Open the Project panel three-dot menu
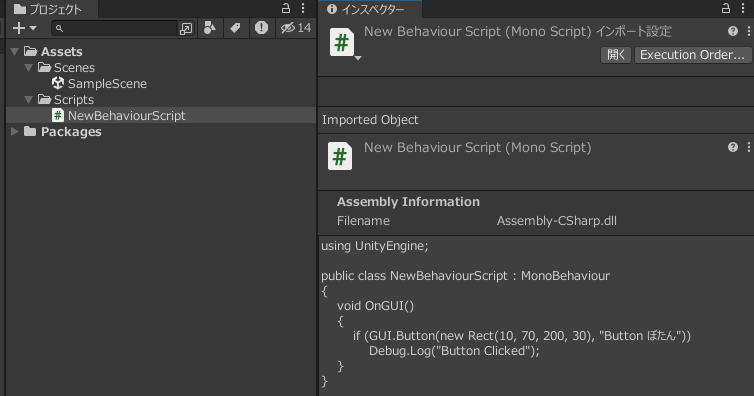The image size is (754, 396). click(303, 8)
